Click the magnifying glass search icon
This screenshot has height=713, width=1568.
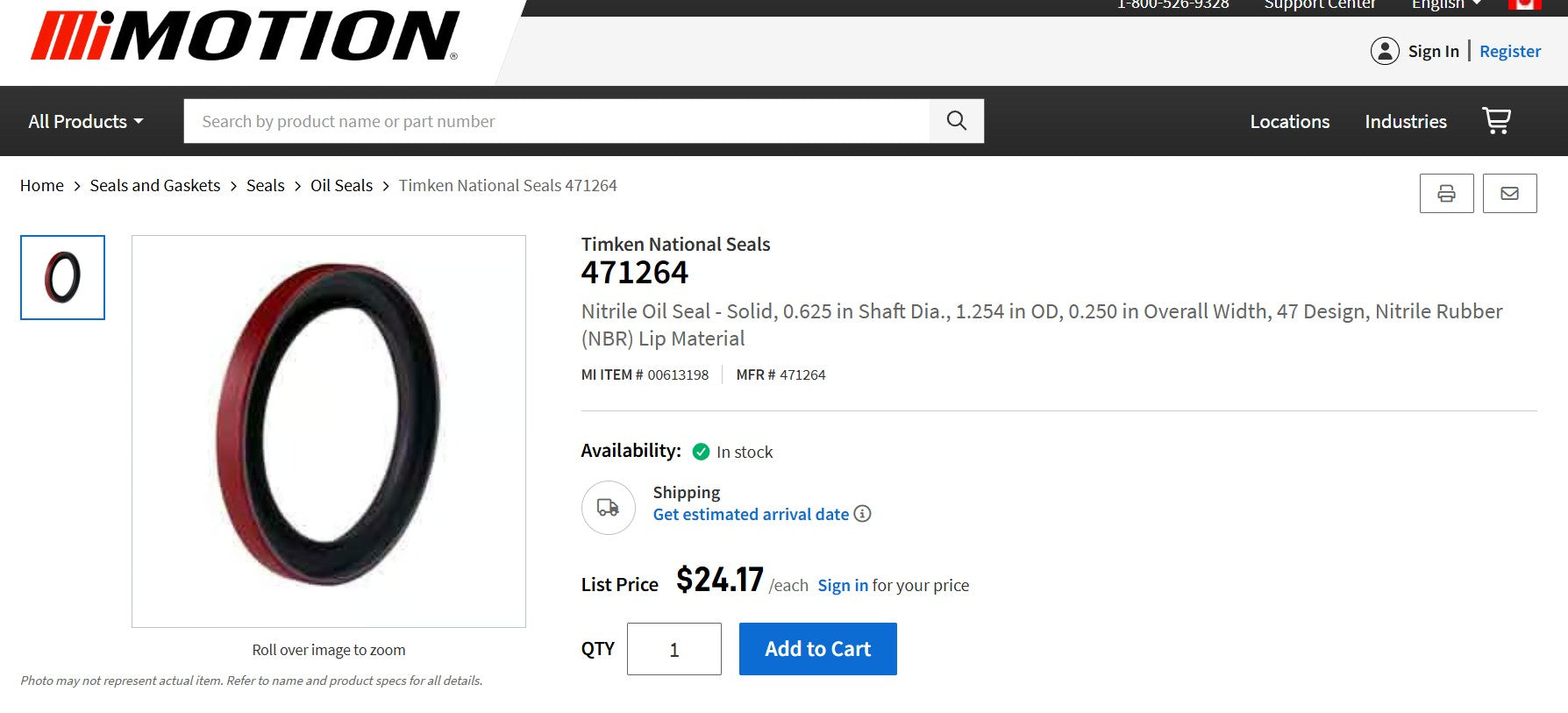[x=956, y=120]
